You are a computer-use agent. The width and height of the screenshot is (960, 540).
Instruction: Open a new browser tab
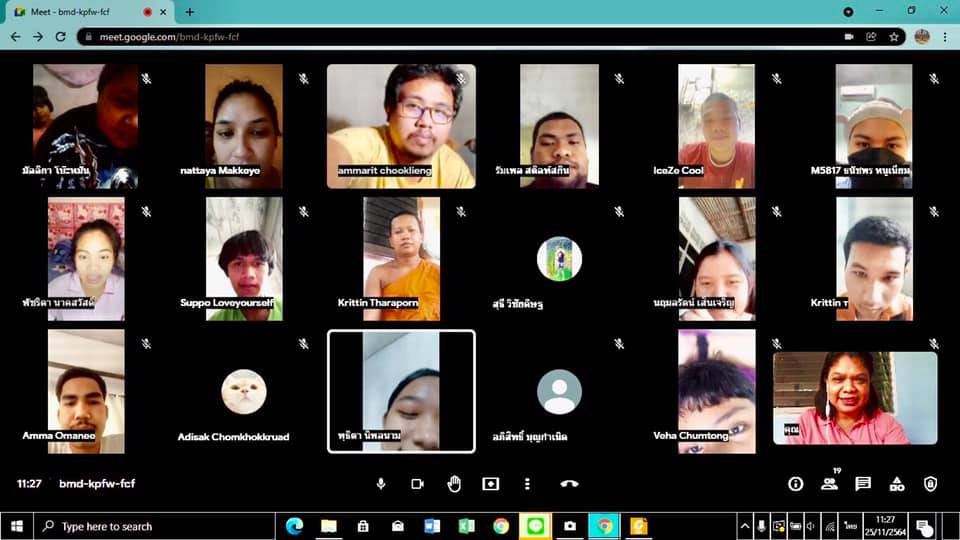pyautogui.click(x=190, y=12)
